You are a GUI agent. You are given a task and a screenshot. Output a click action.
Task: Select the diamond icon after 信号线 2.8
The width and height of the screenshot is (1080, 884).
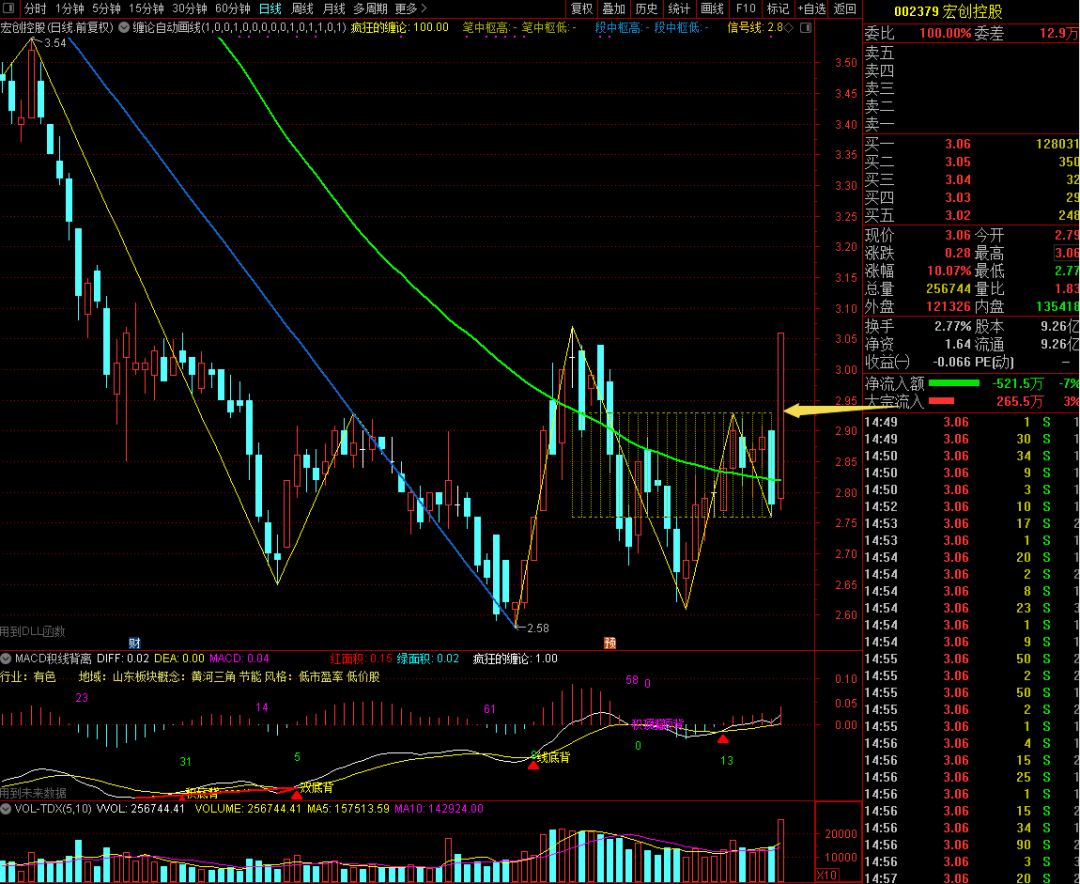[789, 28]
